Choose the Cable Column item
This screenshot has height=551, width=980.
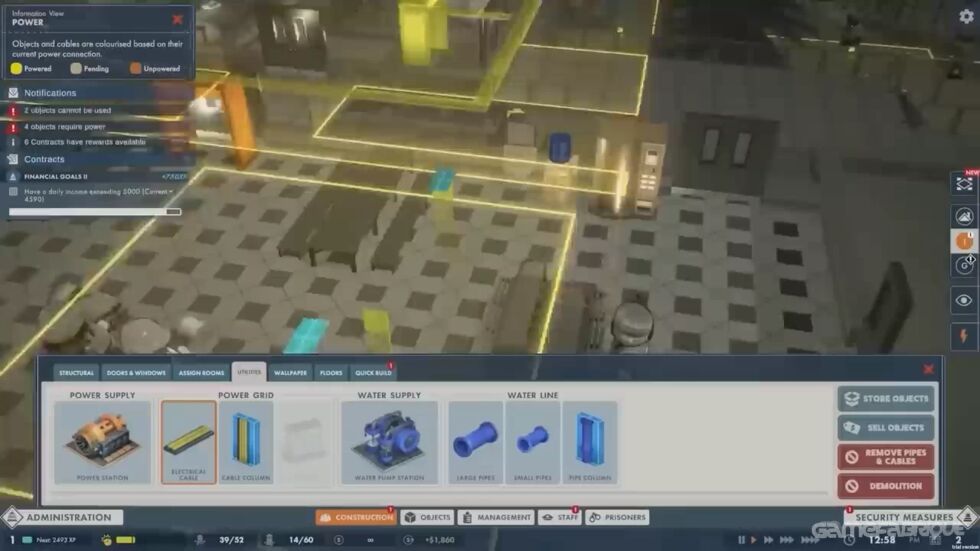246,442
